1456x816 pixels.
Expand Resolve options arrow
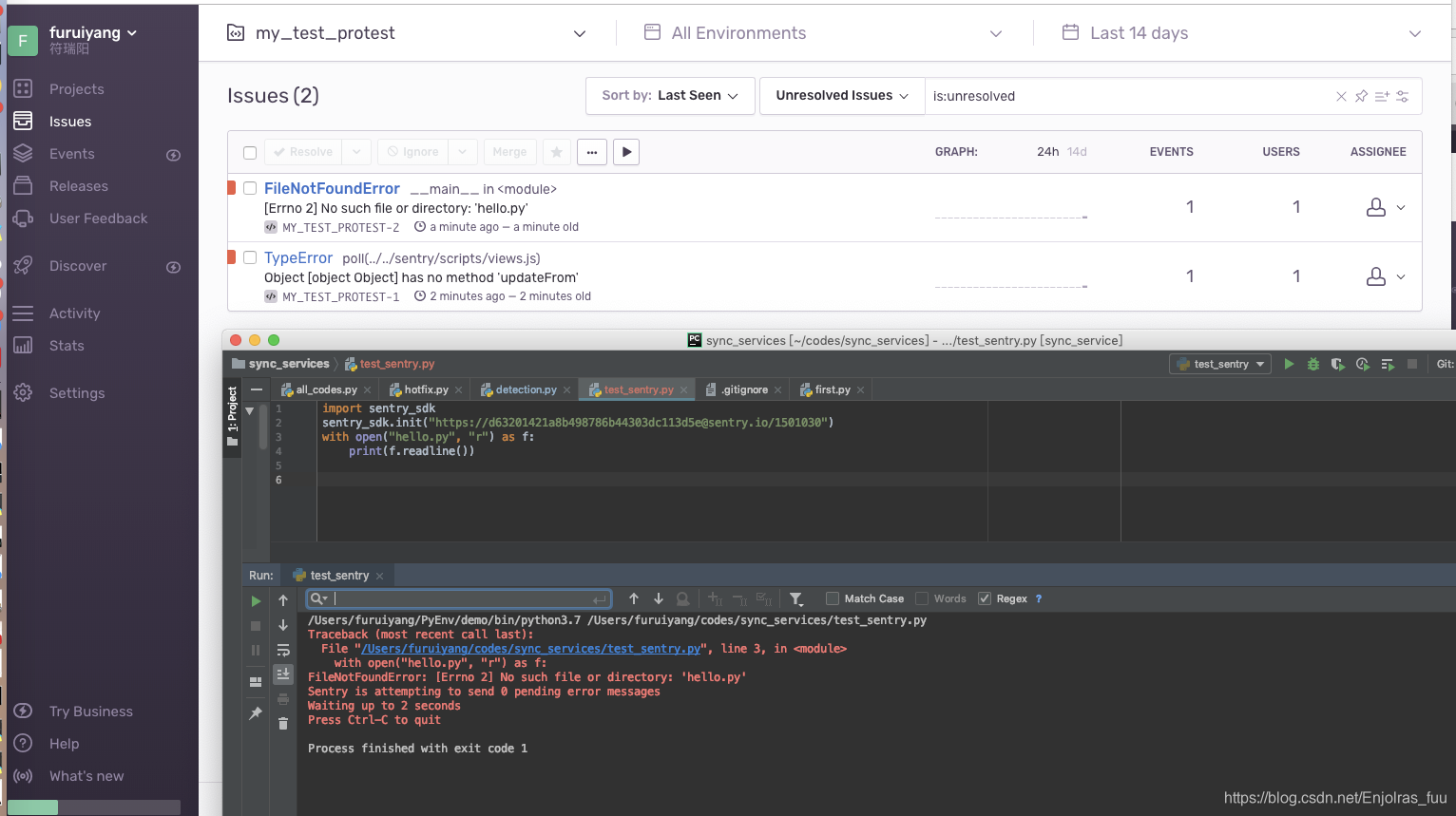pyautogui.click(x=356, y=152)
